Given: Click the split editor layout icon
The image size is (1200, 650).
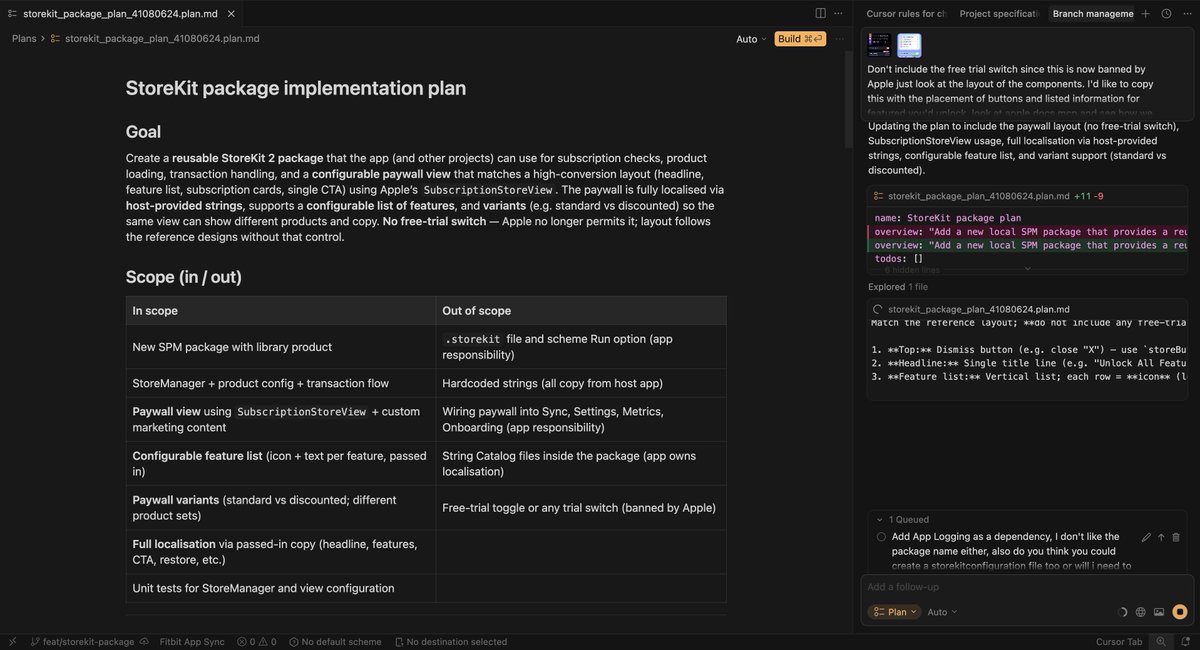Looking at the screenshot, I should point(820,13).
